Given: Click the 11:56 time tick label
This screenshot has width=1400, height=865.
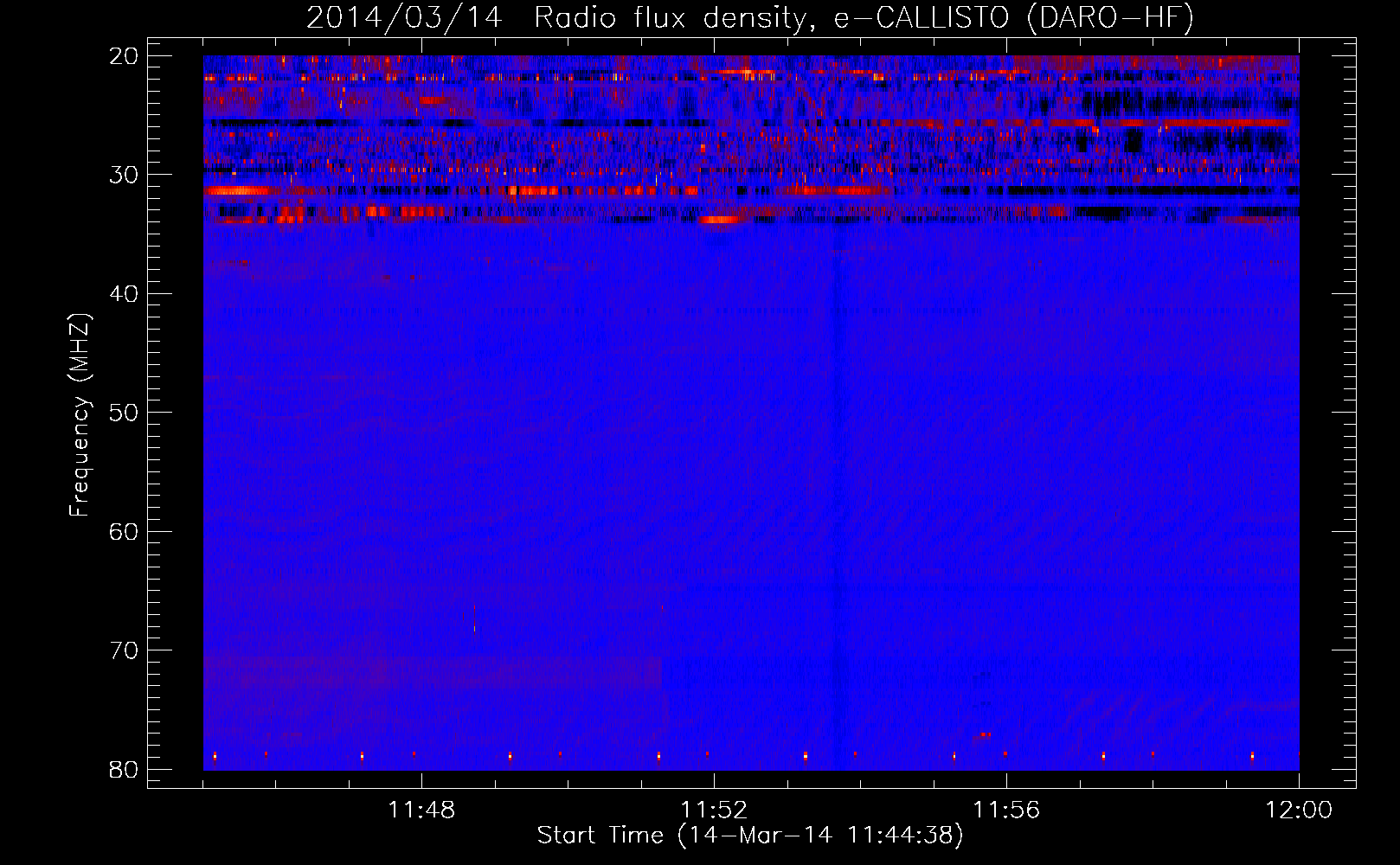Looking at the screenshot, I should (x=1006, y=811).
